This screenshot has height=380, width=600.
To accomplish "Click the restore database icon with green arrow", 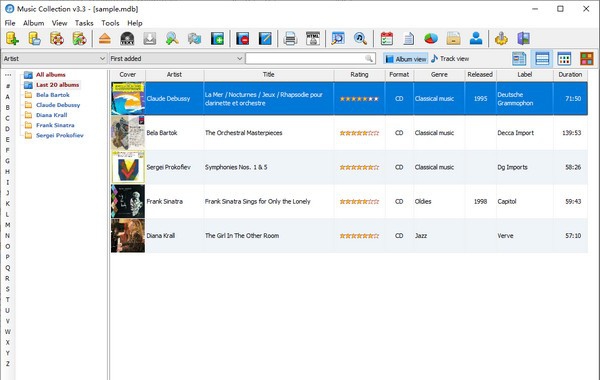I will [79, 39].
